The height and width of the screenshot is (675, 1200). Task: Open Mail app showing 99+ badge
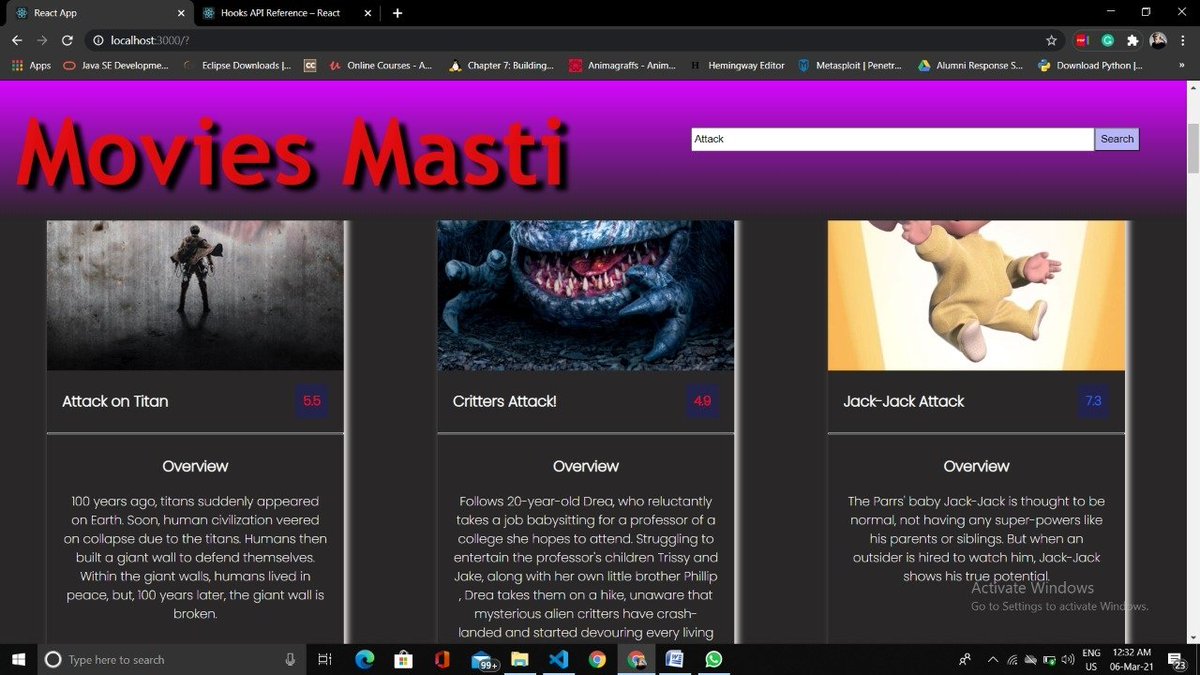pos(483,659)
